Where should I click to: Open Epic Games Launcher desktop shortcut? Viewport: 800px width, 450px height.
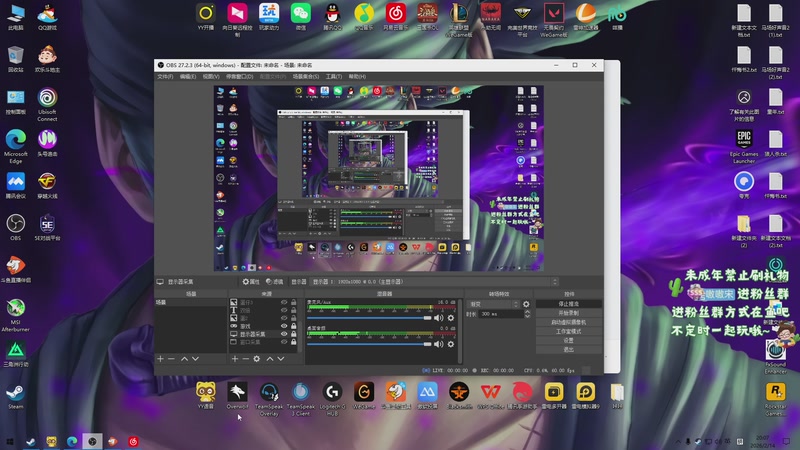744,146
